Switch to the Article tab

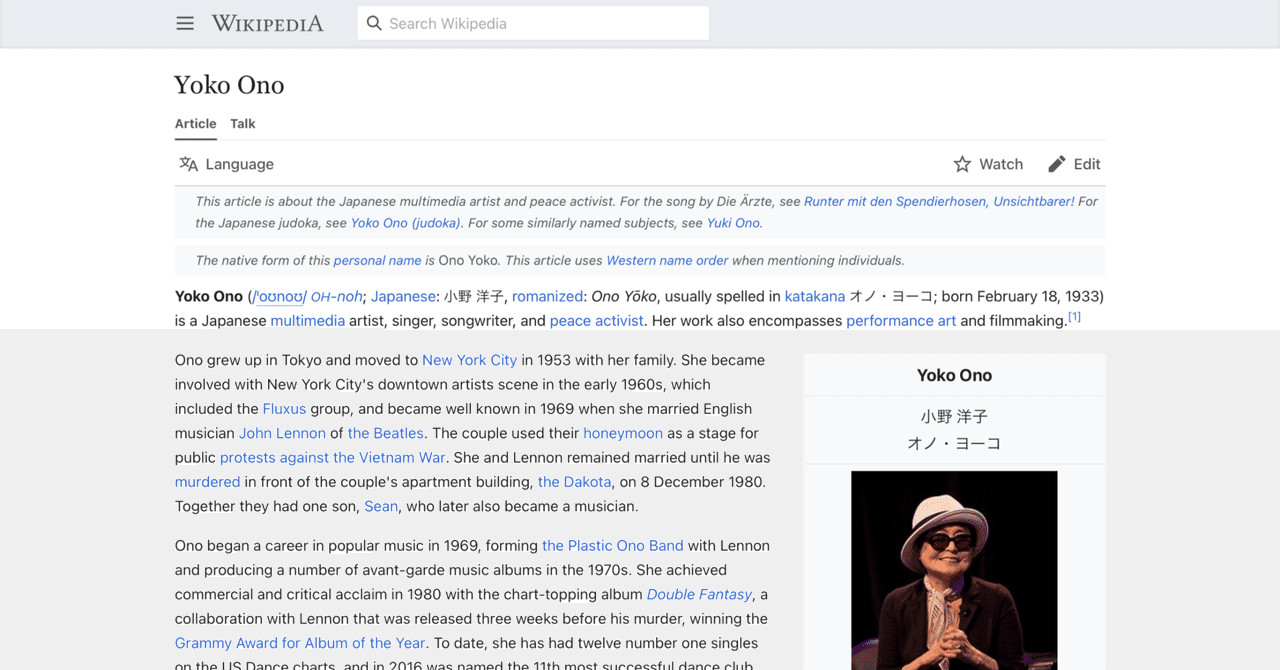point(196,124)
